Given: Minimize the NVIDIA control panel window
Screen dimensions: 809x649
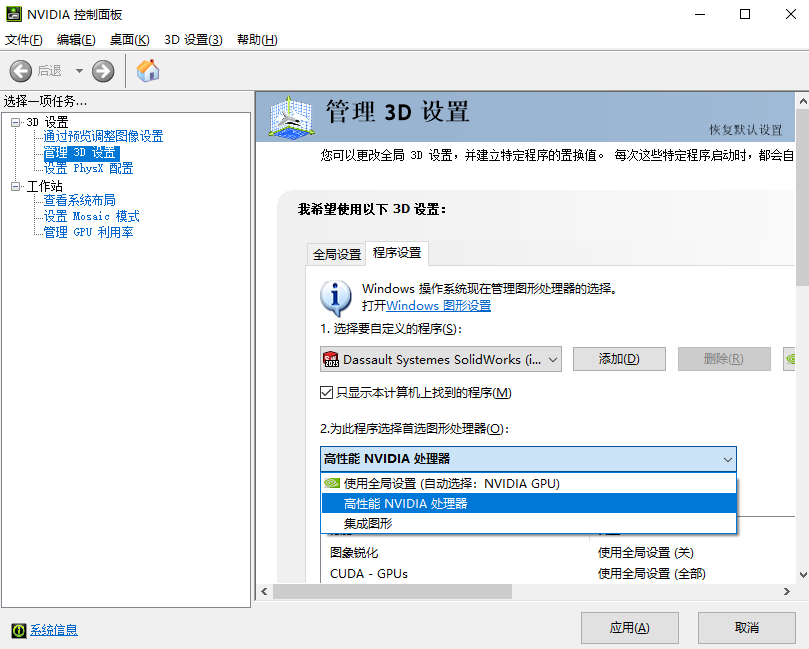Looking at the screenshot, I should (x=700, y=14).
